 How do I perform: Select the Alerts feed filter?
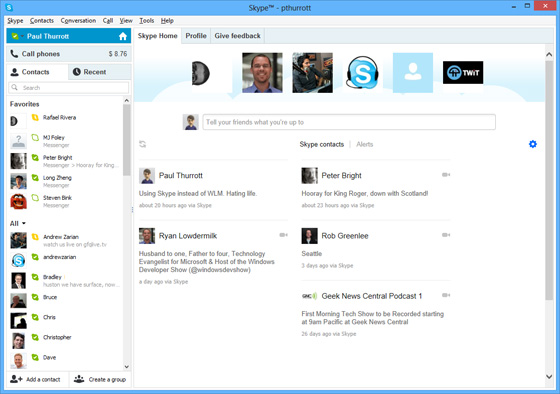point(365,144)
